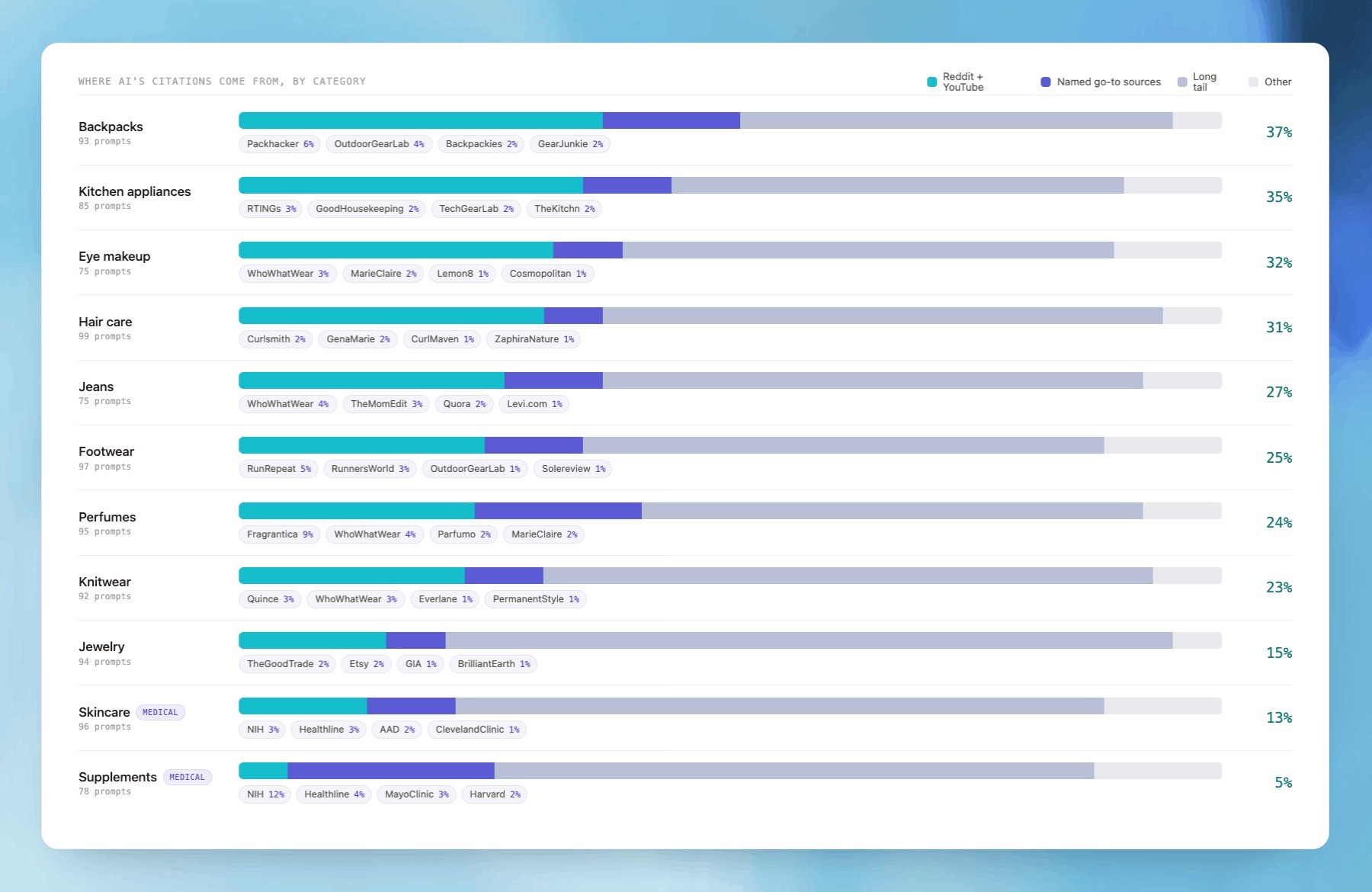Select the NIH 12% chip under Supplements
The width and height of the screenshot is (1372, 892).
point(265,794)
